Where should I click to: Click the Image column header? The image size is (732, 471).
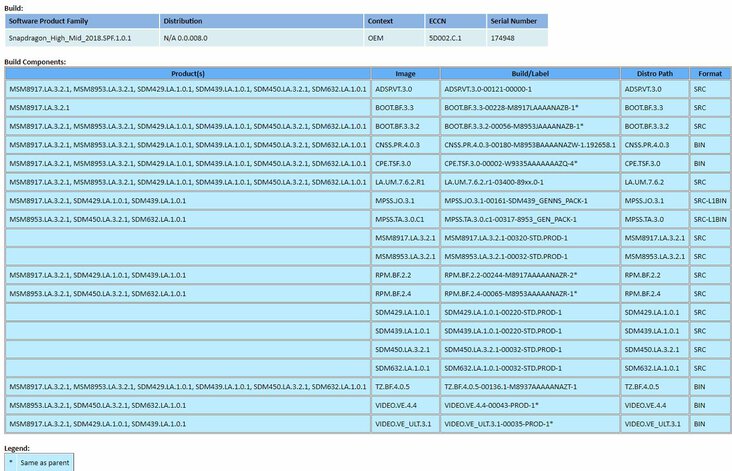(x=405, y=74)
